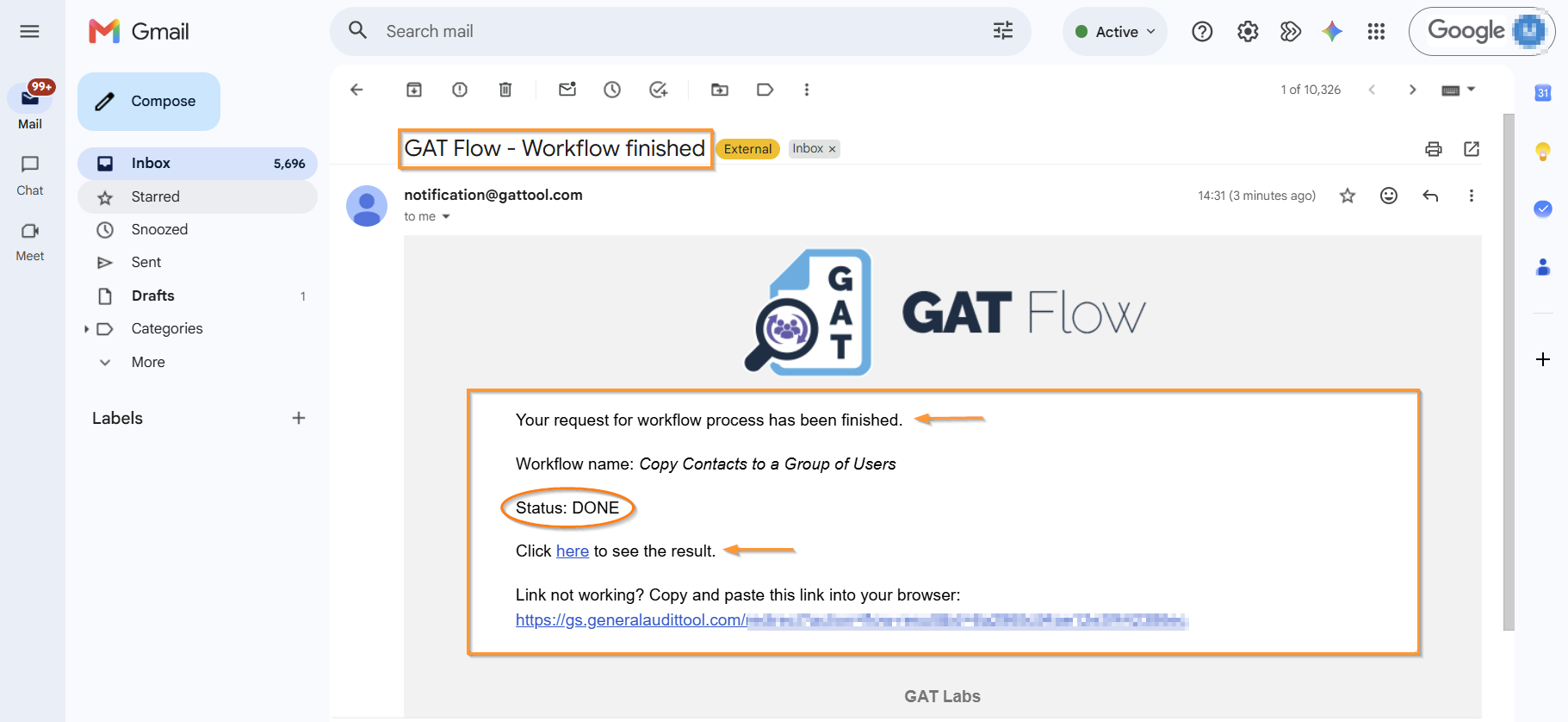Open the Mail section in the left rail

pos(30,106)
